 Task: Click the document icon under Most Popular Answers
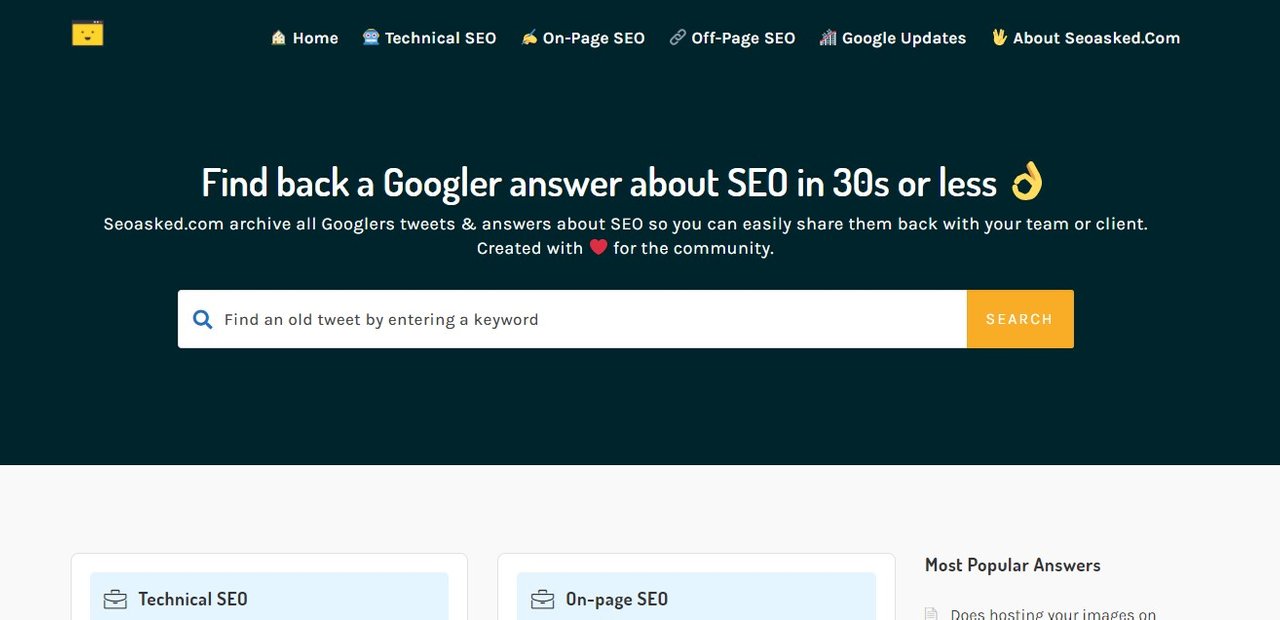click(x=931, y=614)
